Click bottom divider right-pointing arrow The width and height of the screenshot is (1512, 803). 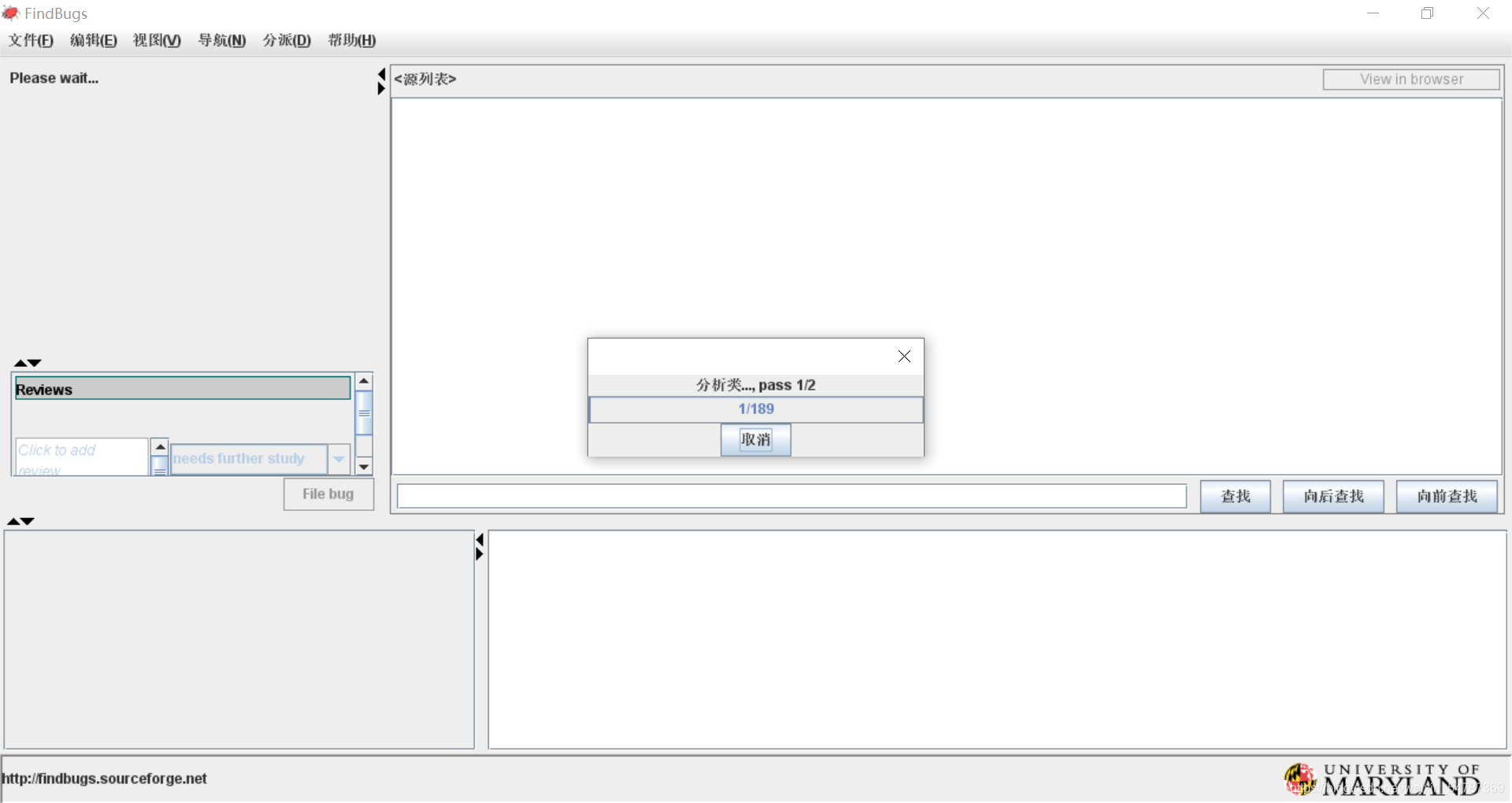pyautogui.click(x=480, y=553)
